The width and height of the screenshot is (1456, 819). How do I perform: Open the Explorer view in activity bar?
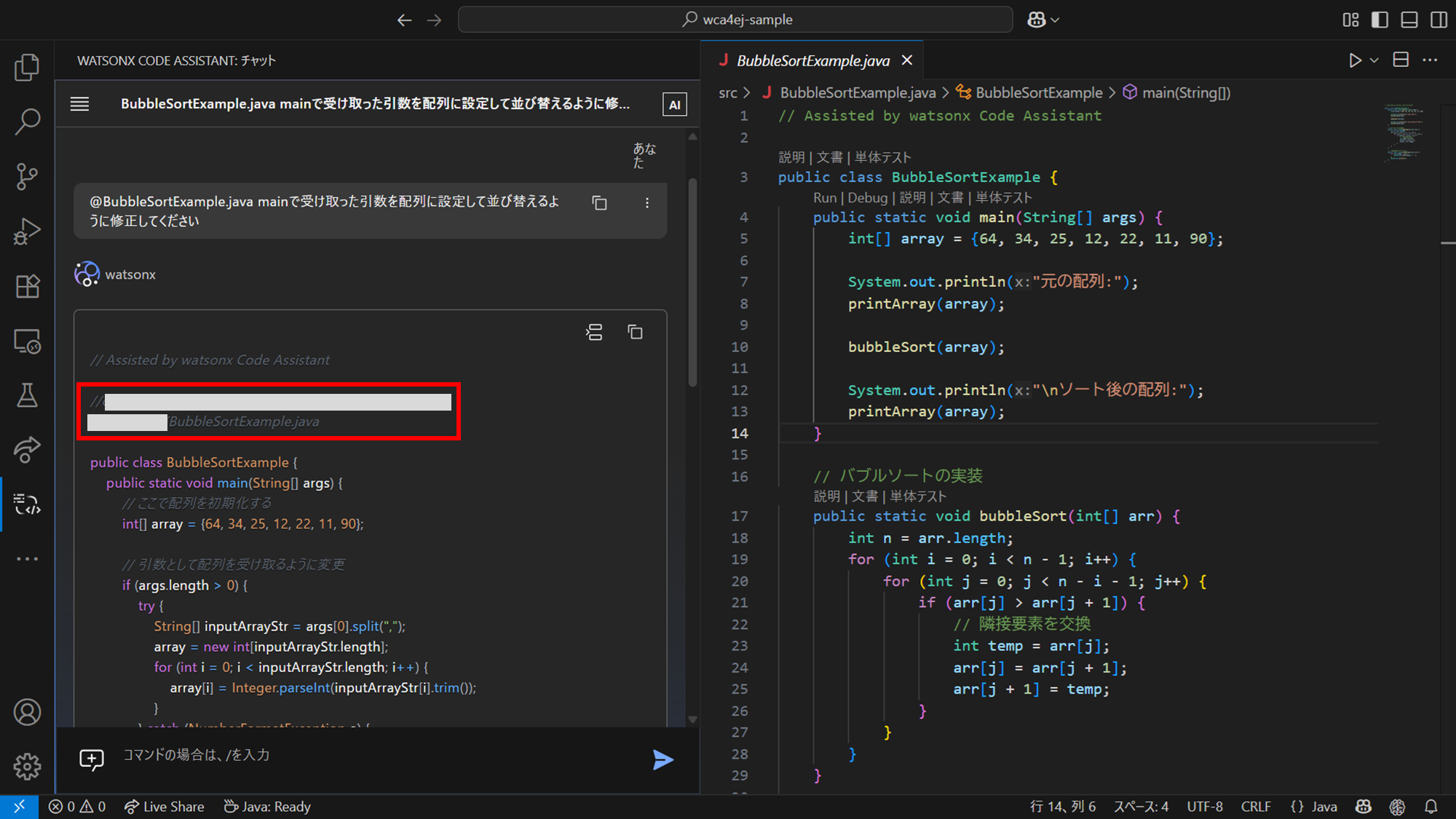(27, 68)
